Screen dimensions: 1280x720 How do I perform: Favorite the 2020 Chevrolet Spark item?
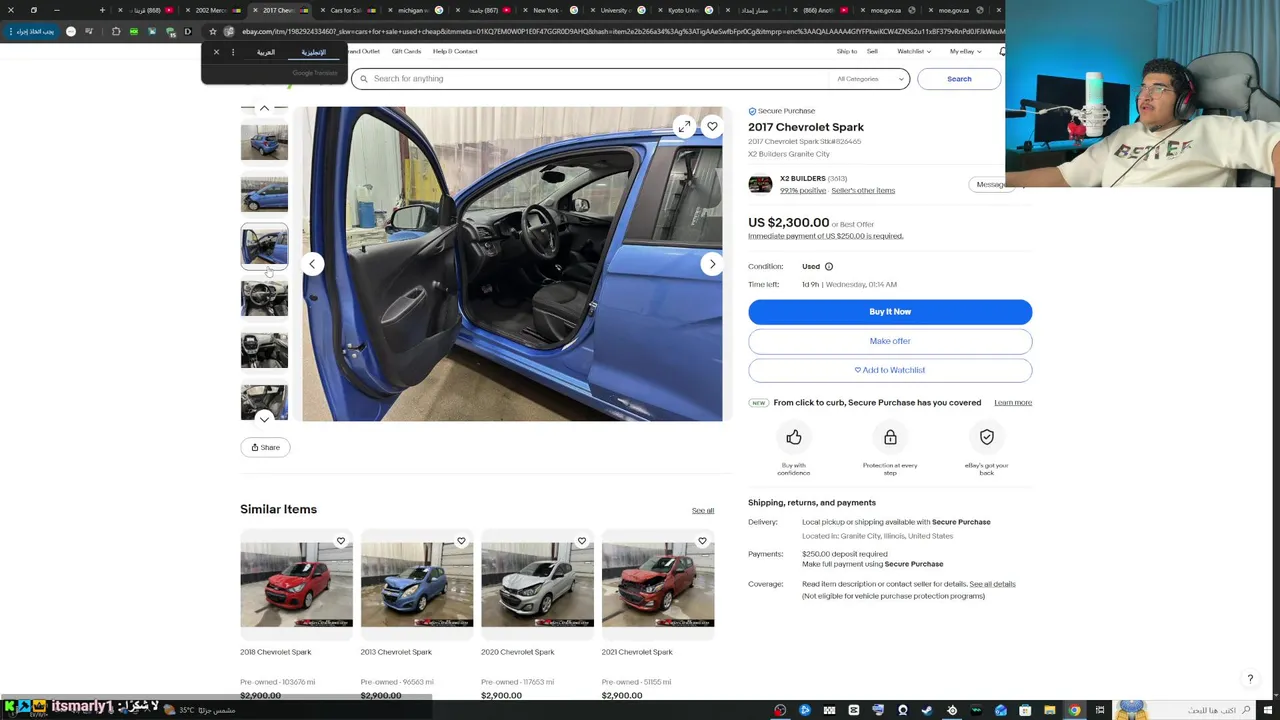(582, 541)
